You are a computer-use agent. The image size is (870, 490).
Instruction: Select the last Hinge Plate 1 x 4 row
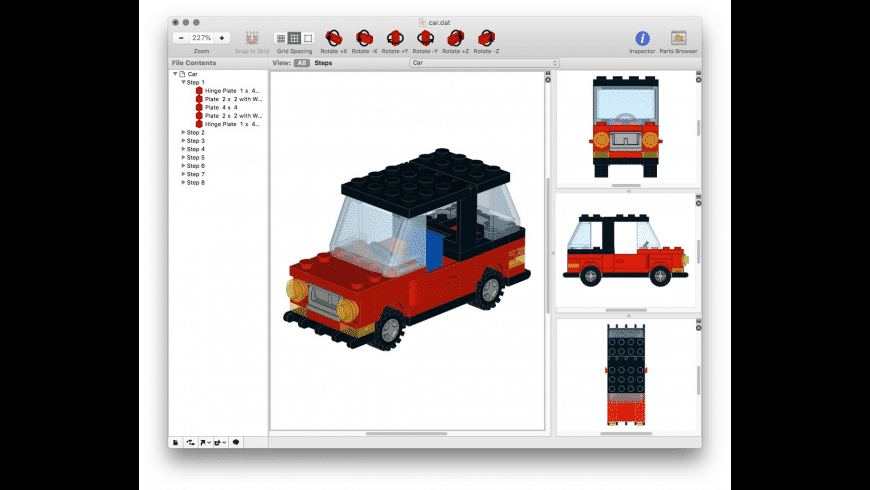pyautogui.click(x=219, y=124)
